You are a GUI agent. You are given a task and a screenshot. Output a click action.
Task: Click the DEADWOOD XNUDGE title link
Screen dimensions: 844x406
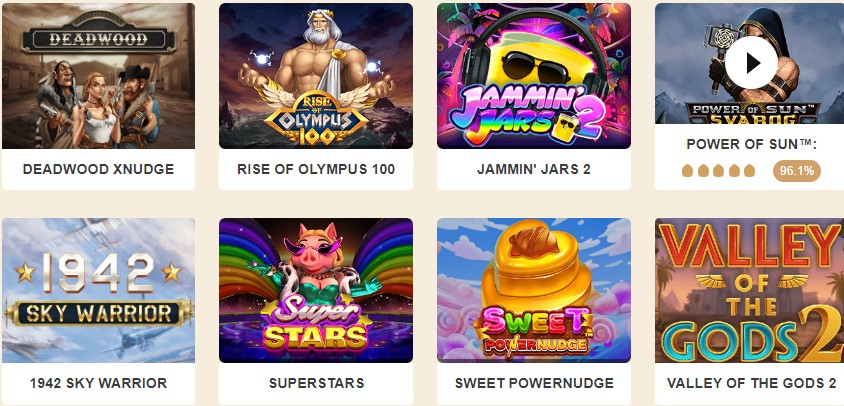click(x=99, y=169)
